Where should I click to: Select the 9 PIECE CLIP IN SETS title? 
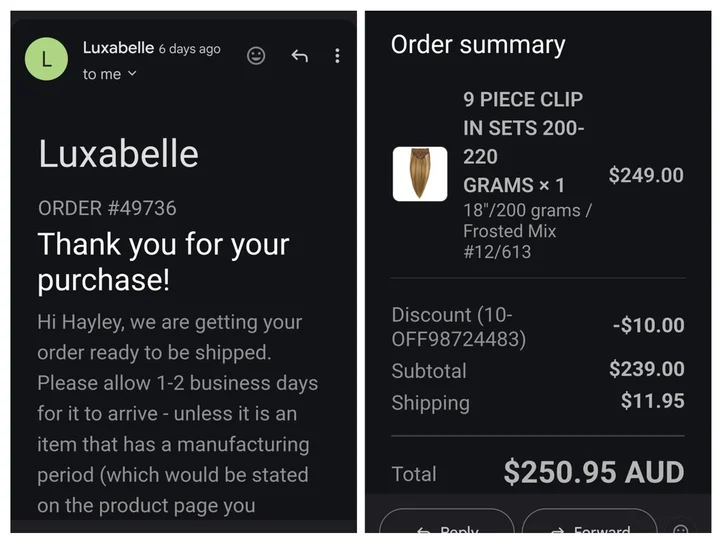[523, 142]
